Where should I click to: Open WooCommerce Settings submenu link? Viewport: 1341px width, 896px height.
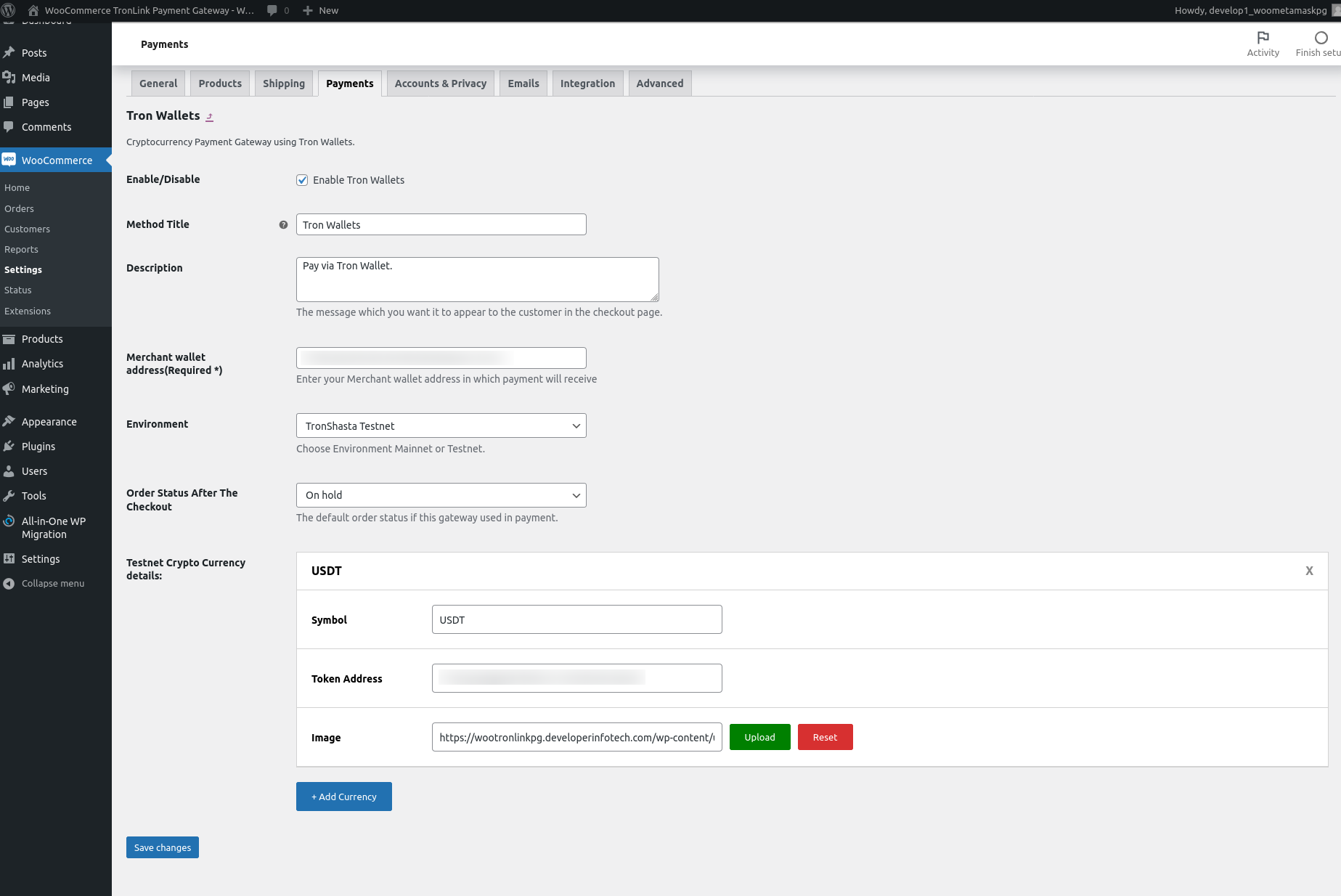(23, 269)
